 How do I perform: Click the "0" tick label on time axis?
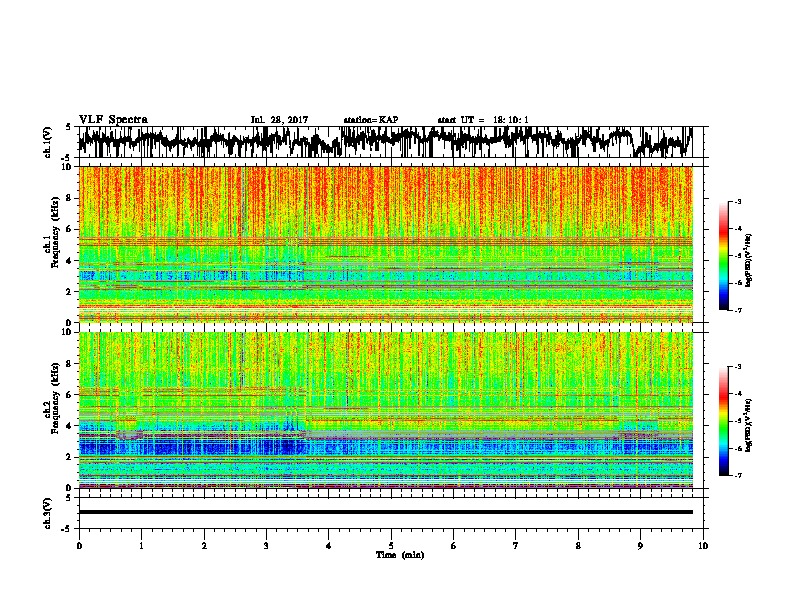coord(79,545)
